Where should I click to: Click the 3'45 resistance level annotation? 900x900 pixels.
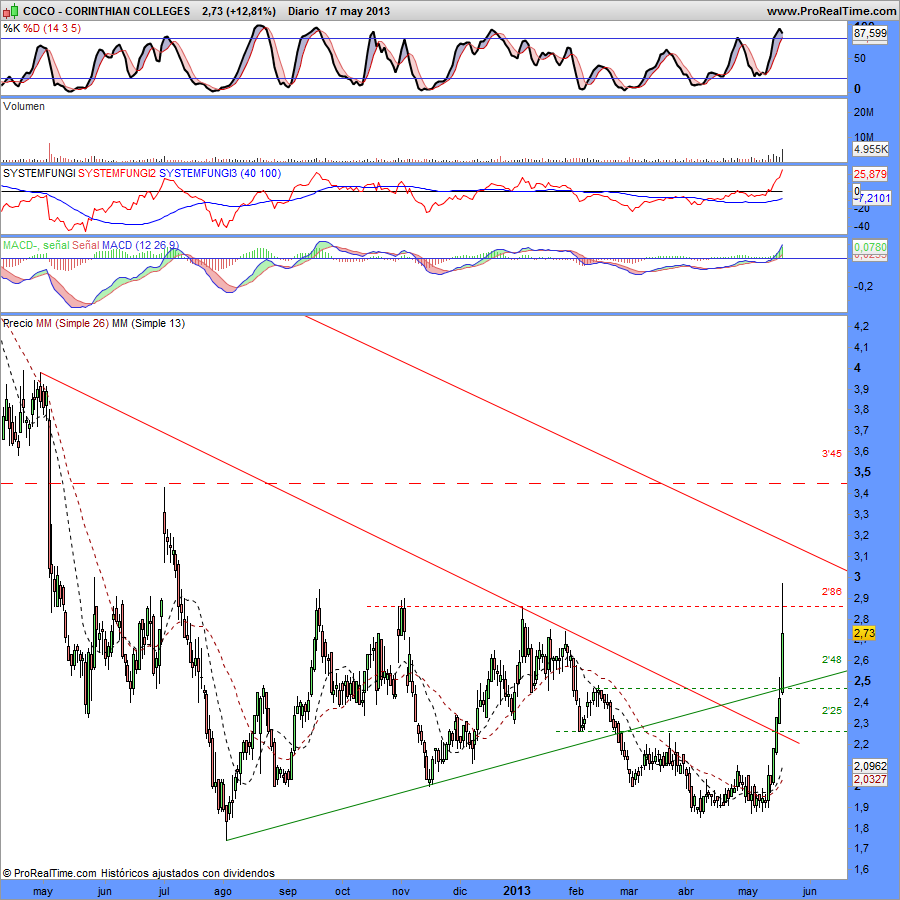click(832, 453)
